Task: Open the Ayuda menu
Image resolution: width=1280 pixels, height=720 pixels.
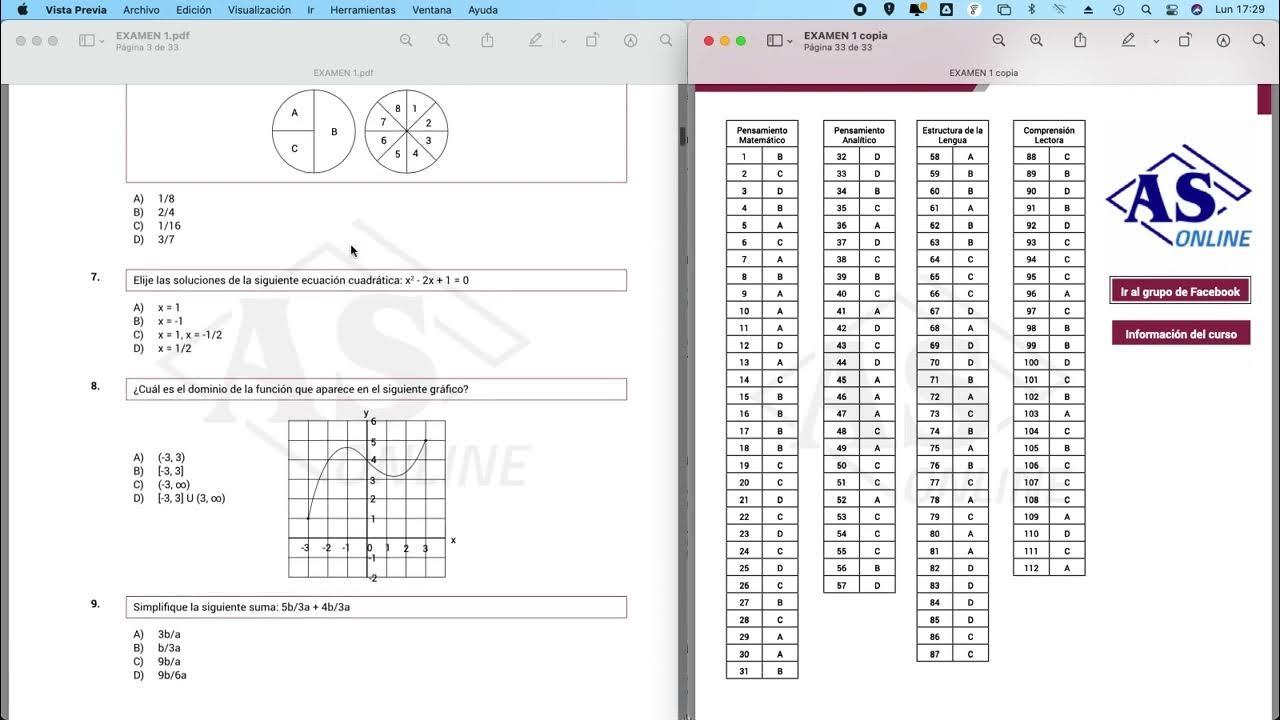Action: 483,10
